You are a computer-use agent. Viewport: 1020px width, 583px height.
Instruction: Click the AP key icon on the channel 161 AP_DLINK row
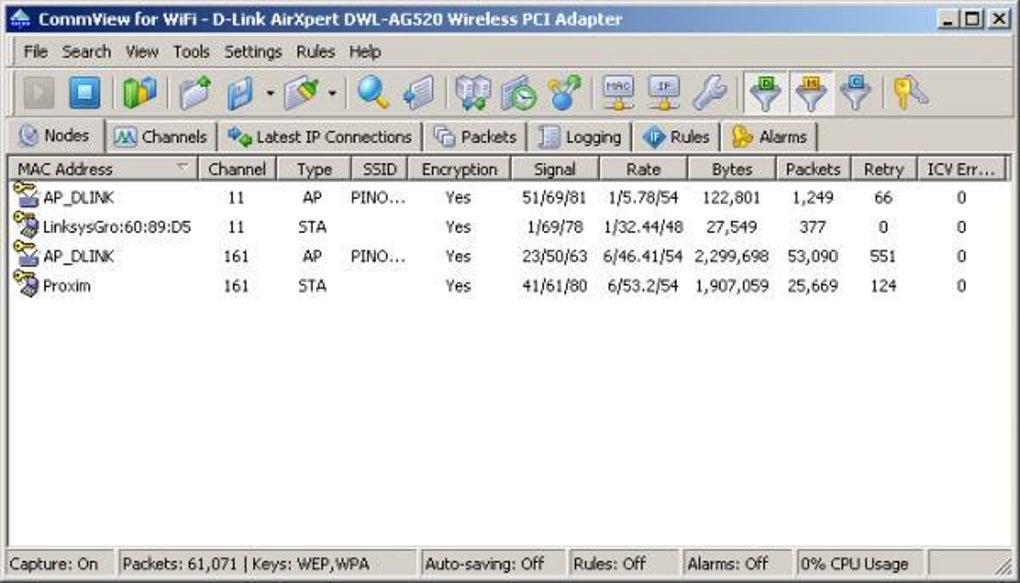tap(26, 254)
